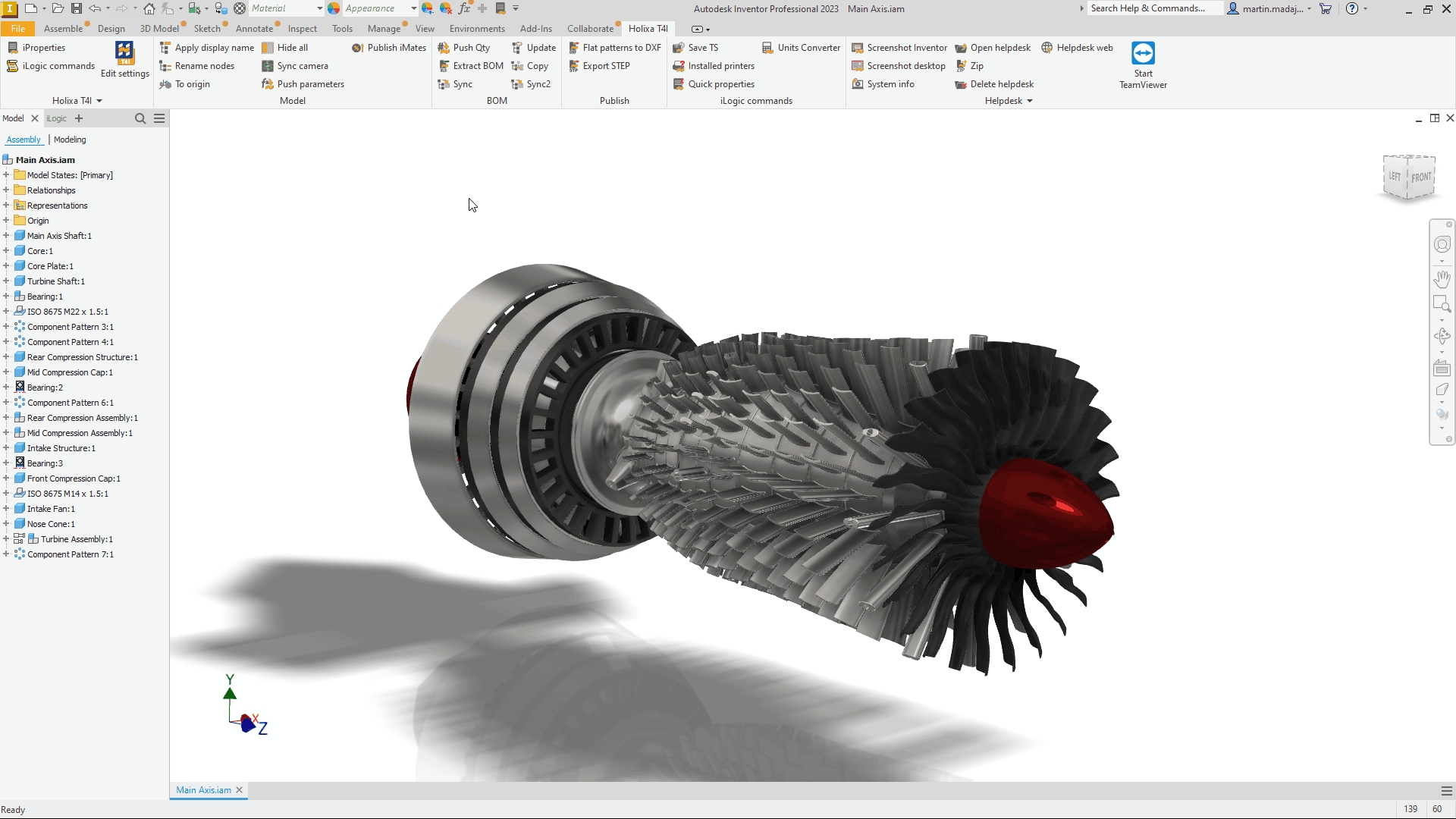Image resolution: width=1456 pixels, height=819 pixels.
Task: Click the FRONT face of ViewCube
Action: 1421,177
